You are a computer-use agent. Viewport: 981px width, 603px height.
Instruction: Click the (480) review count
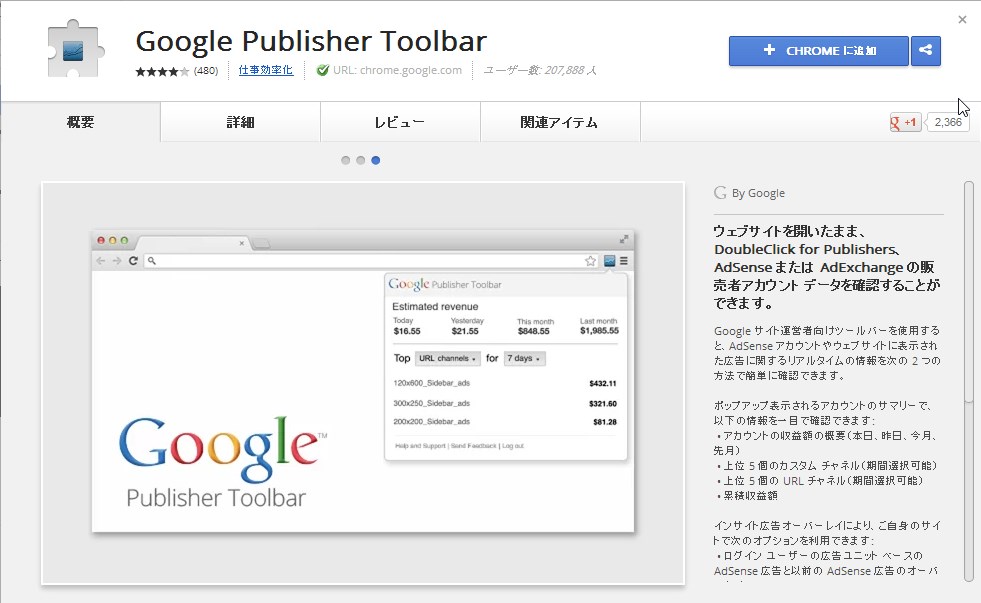[x=206, y=71]
